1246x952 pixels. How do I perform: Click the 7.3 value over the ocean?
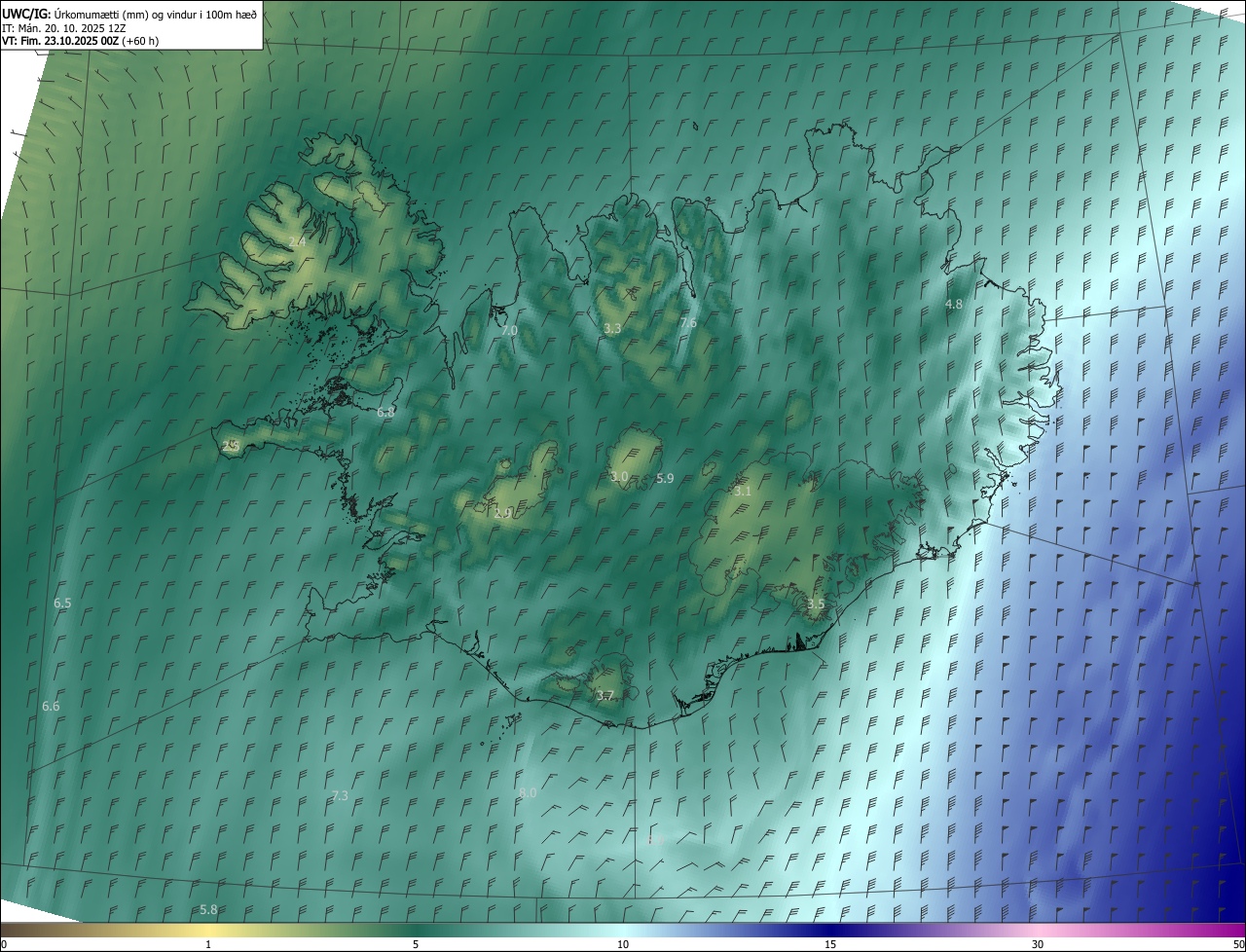[340, 796]
